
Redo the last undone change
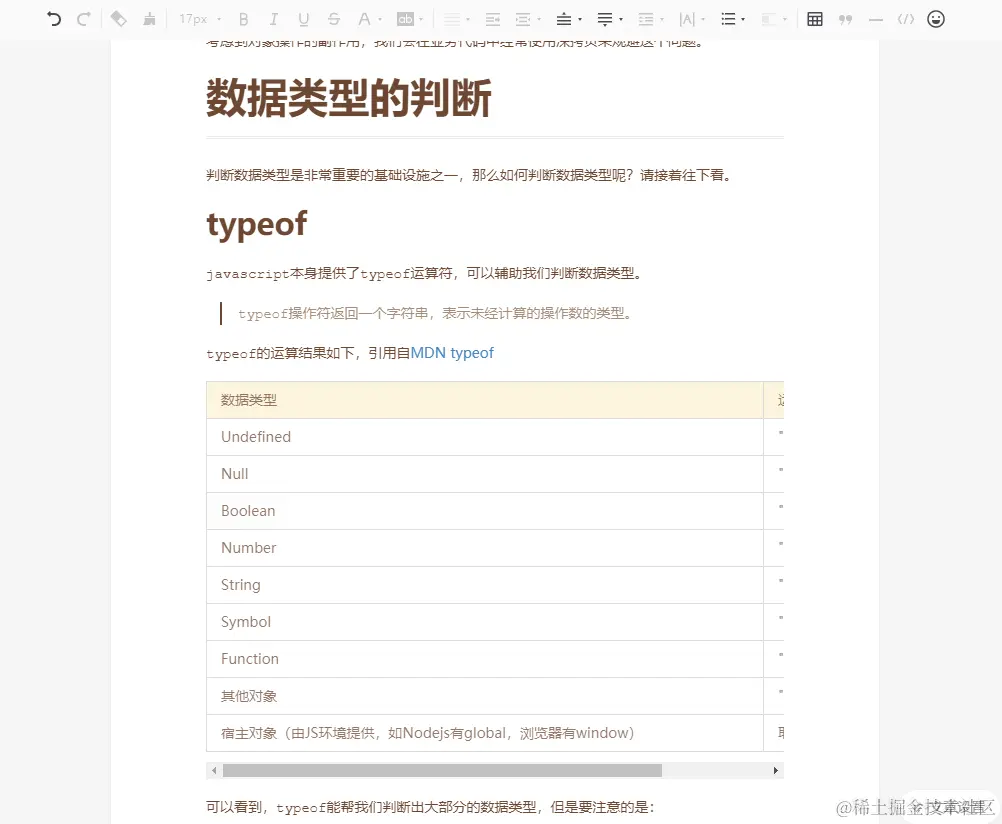[83, 18]
